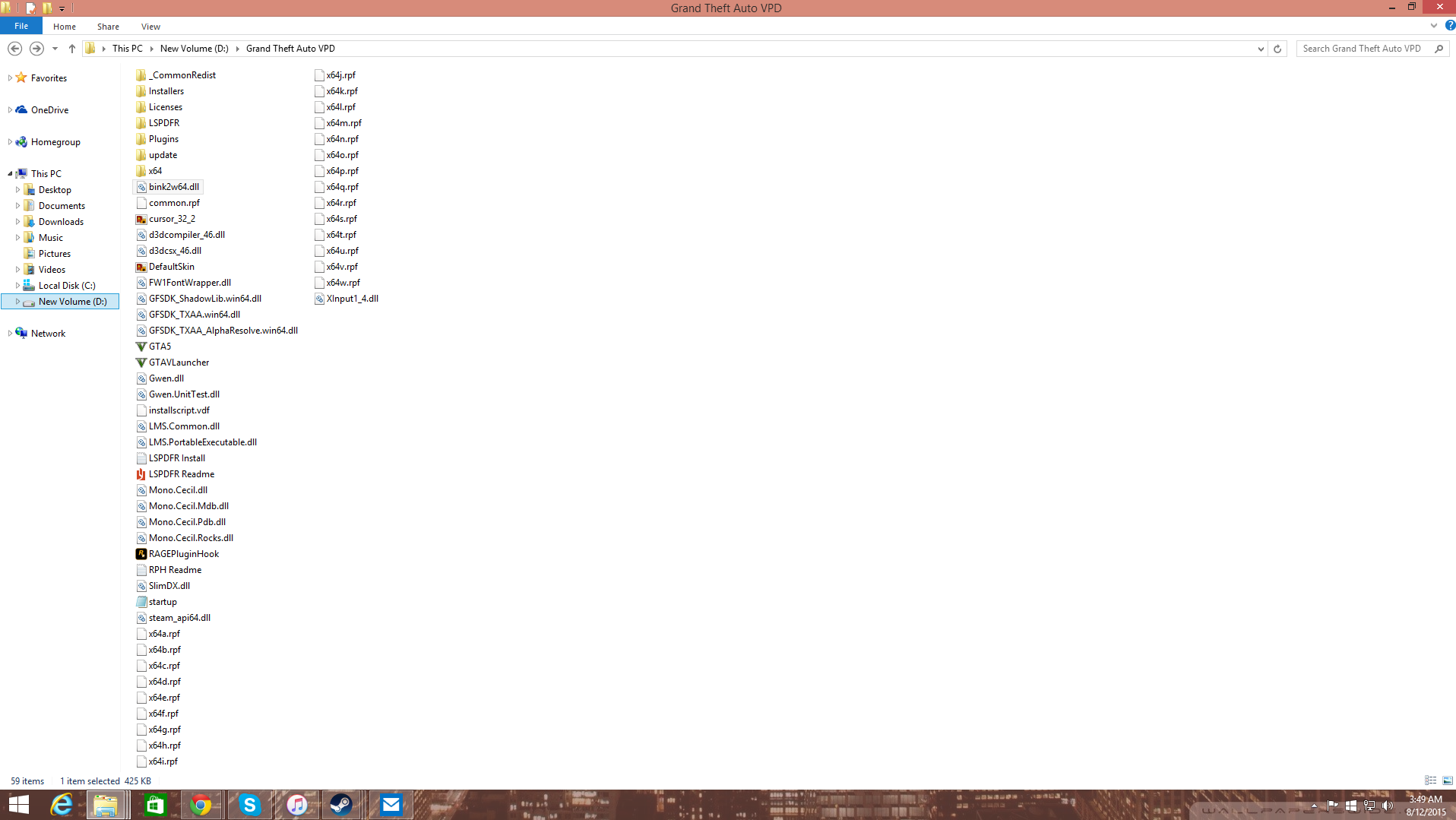Switch to Details view layout
Image resolution: width=1456 pixels, height=820 pixels.
[x=1430, y=780]
